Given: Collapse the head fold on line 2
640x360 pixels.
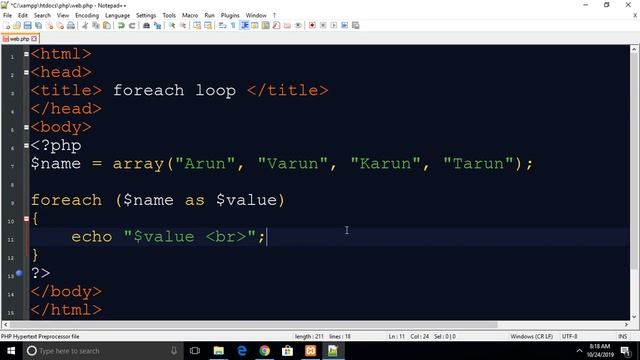Looking at the screenshot, I should [26, 72].
